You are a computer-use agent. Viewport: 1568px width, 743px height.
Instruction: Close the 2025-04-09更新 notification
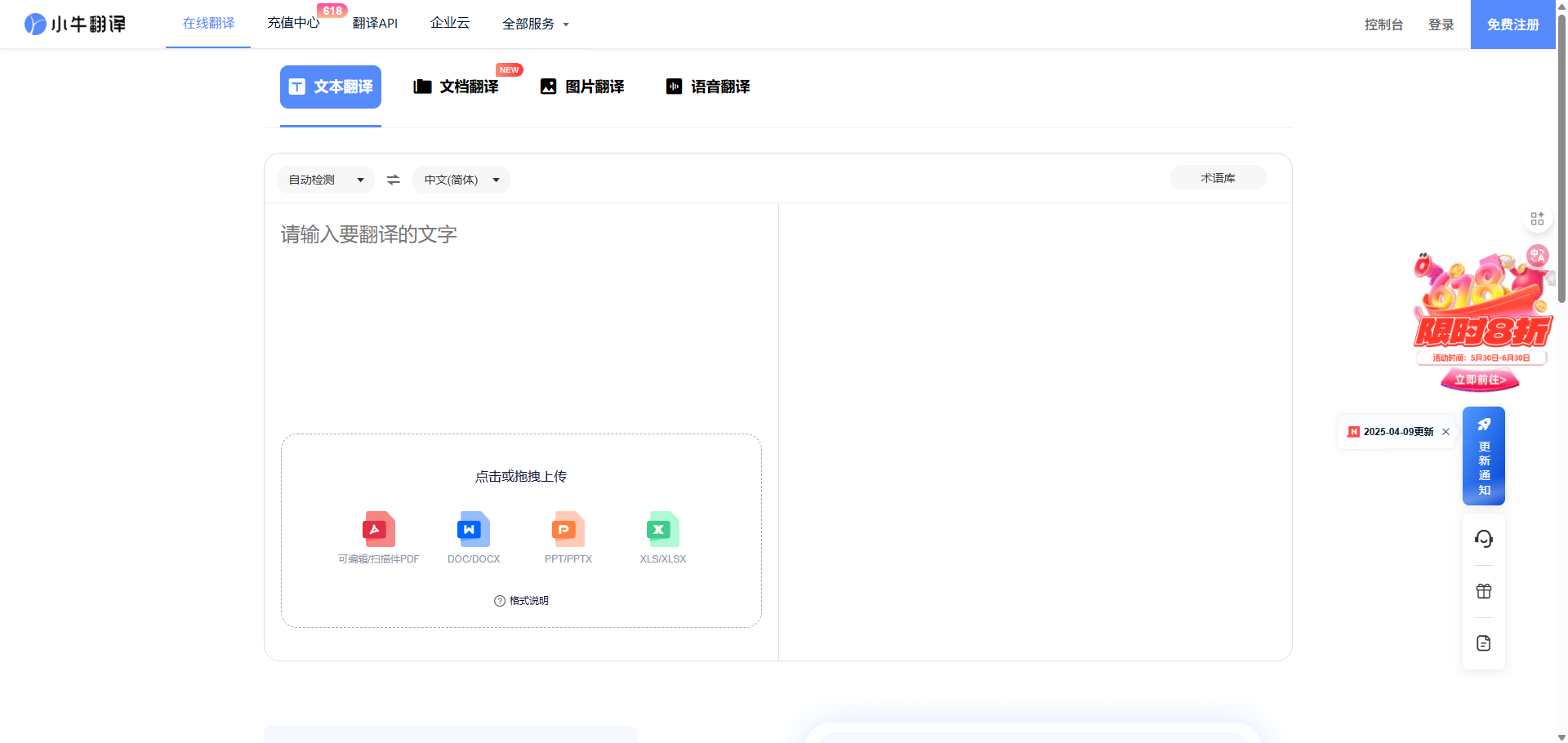pyautogui.click(x=1445, y=432)
